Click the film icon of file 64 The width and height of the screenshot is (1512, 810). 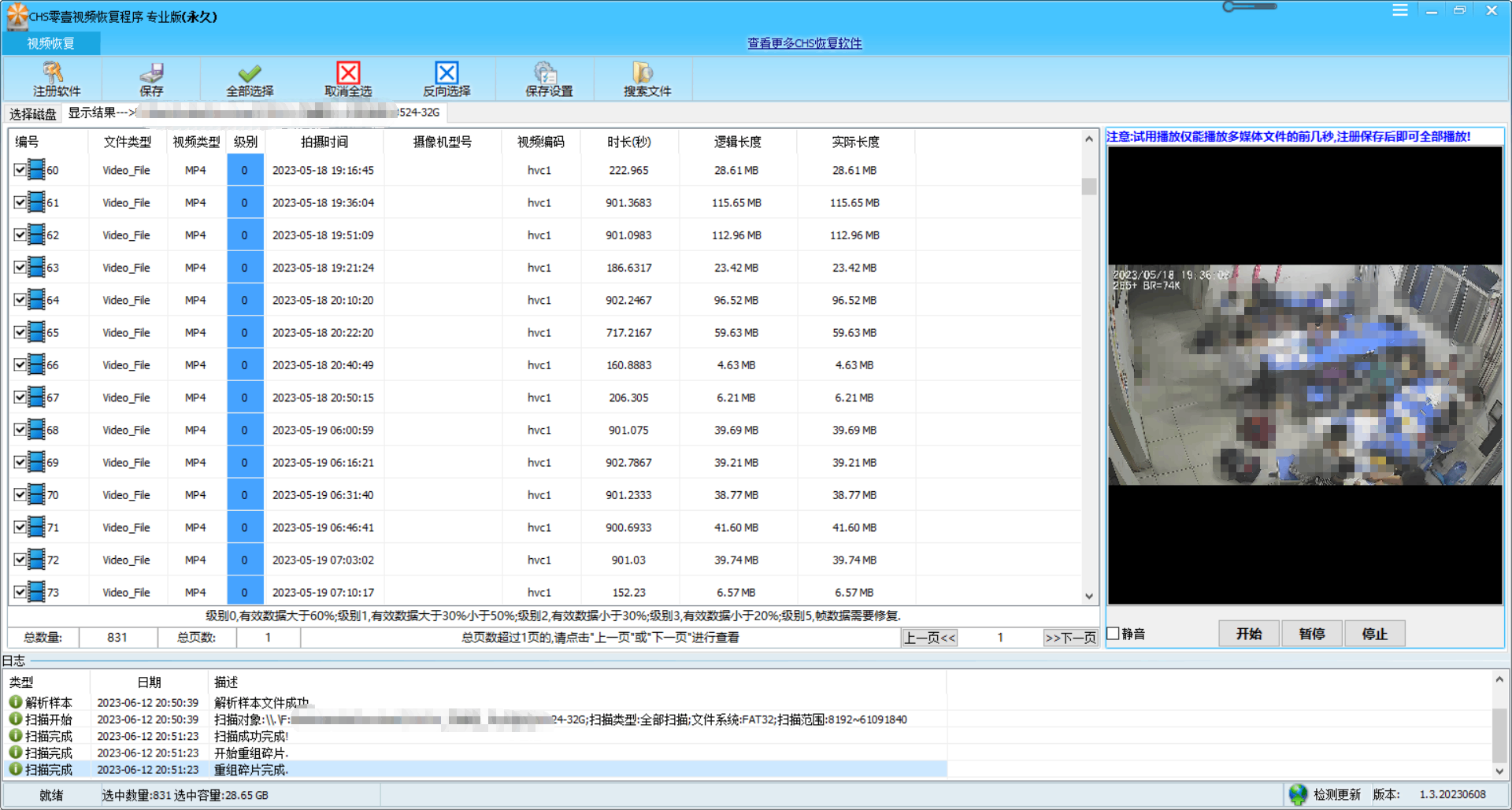point(36,299)
